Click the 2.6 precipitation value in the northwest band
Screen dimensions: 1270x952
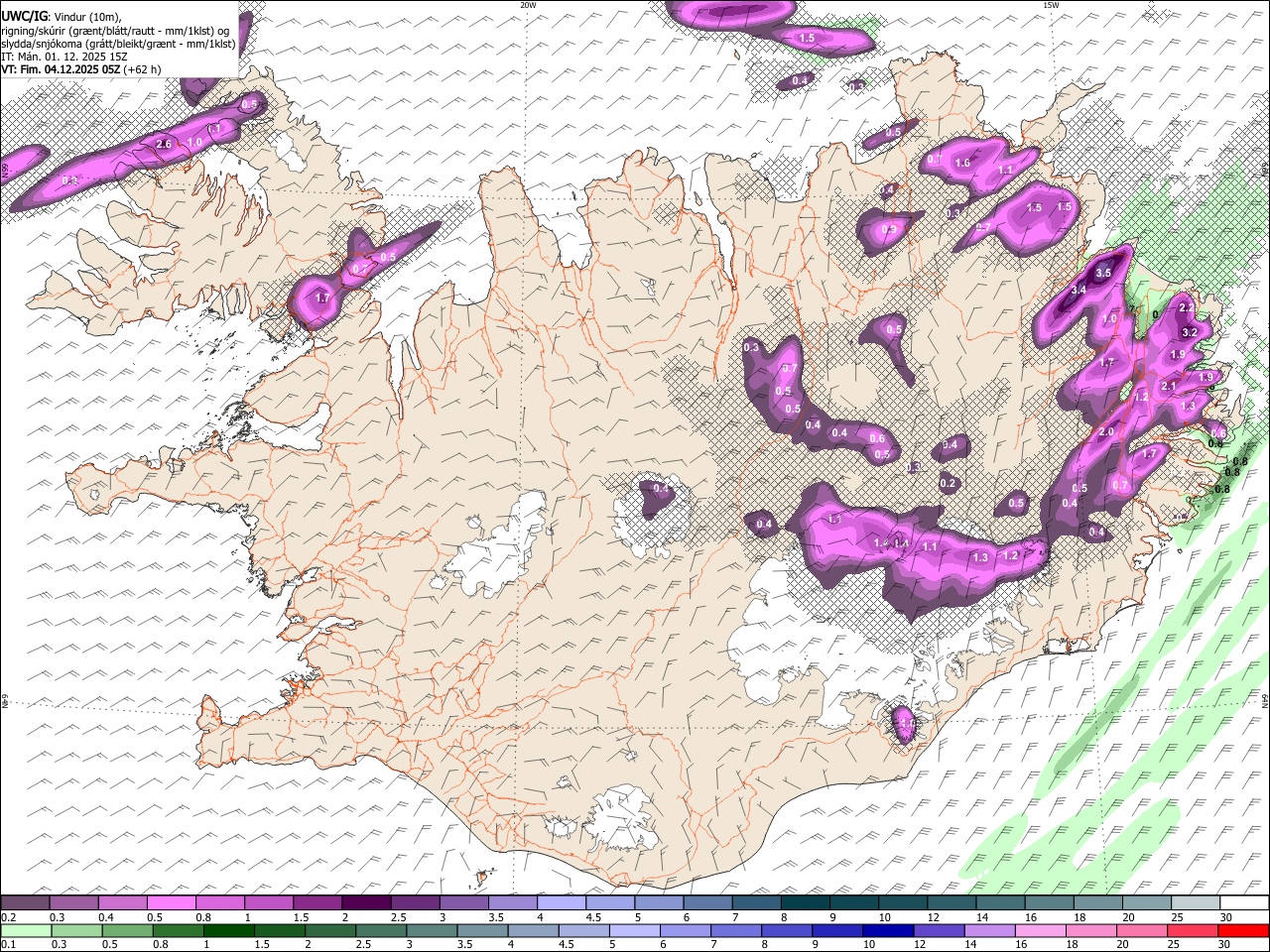coord(165,145)
